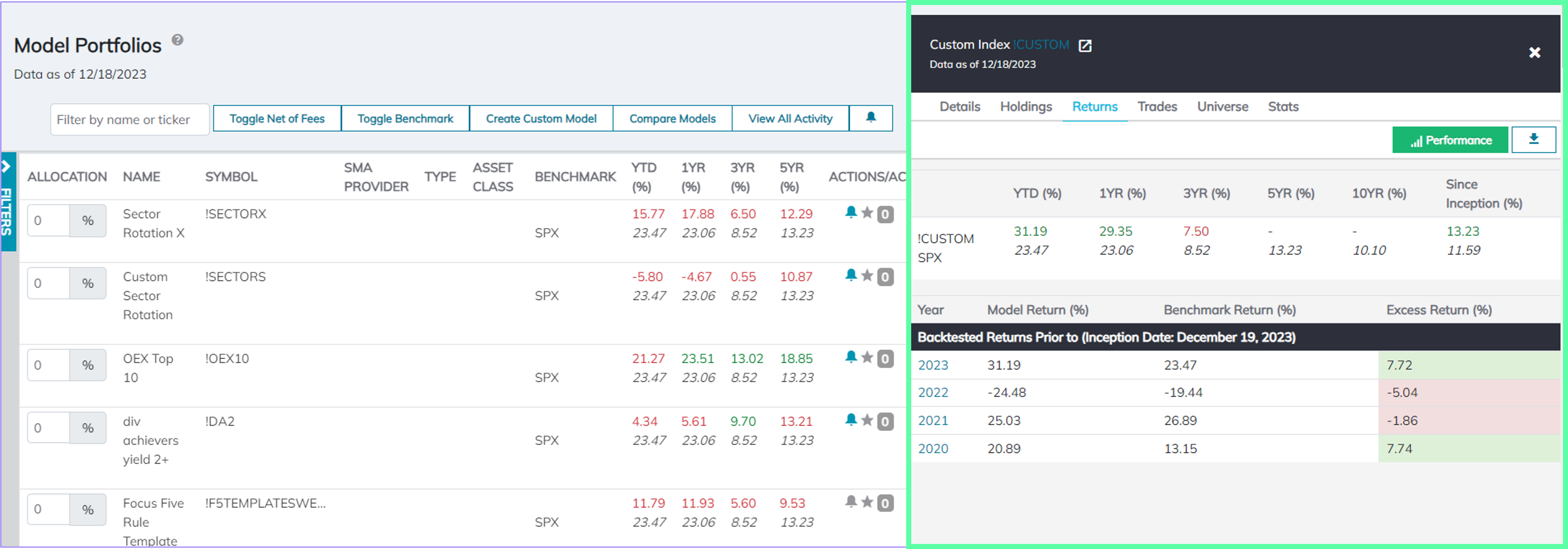
Task: Download returns data using the export icon
Action: [1533, 139]
